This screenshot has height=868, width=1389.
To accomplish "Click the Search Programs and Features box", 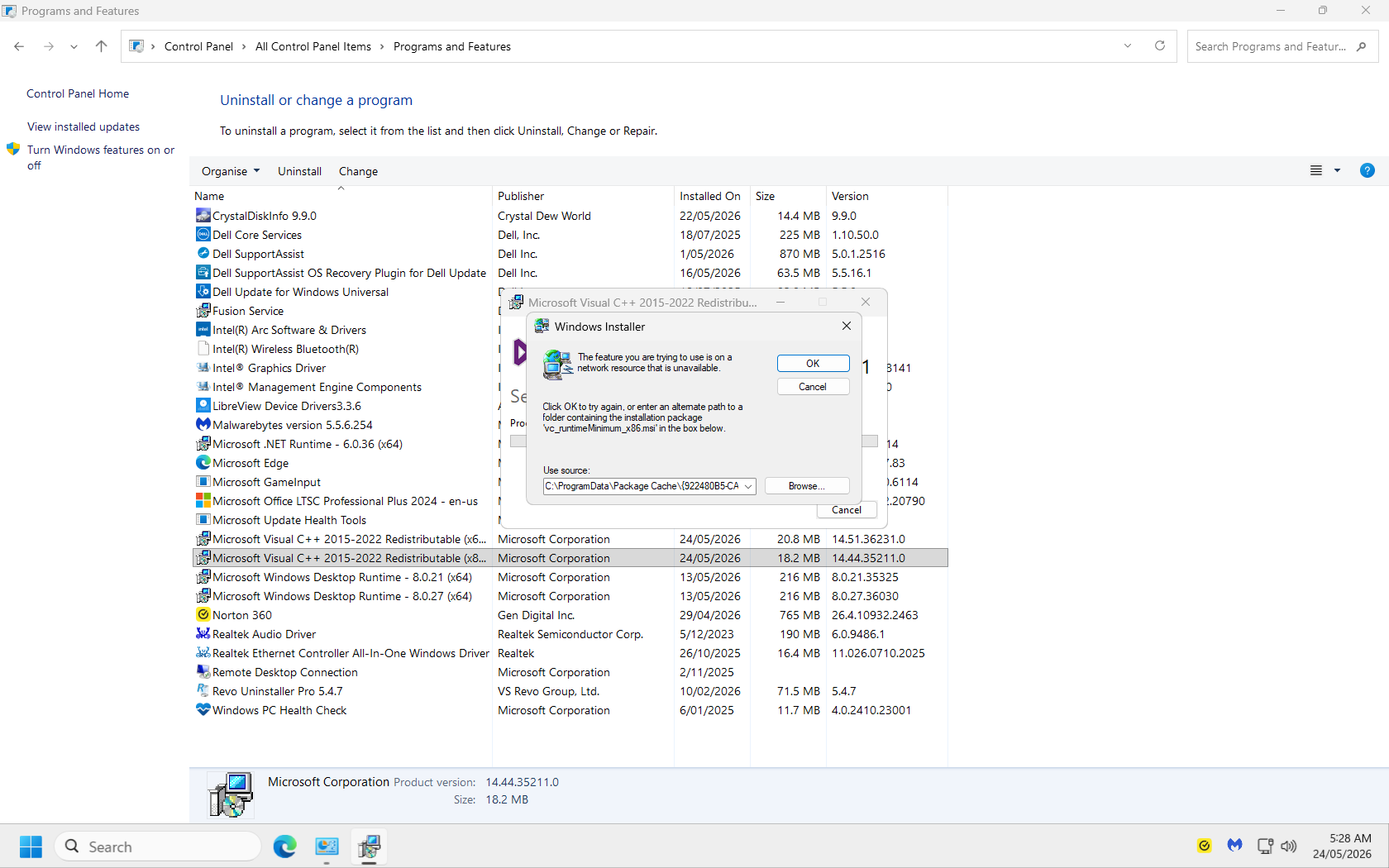I will 1282,46.
